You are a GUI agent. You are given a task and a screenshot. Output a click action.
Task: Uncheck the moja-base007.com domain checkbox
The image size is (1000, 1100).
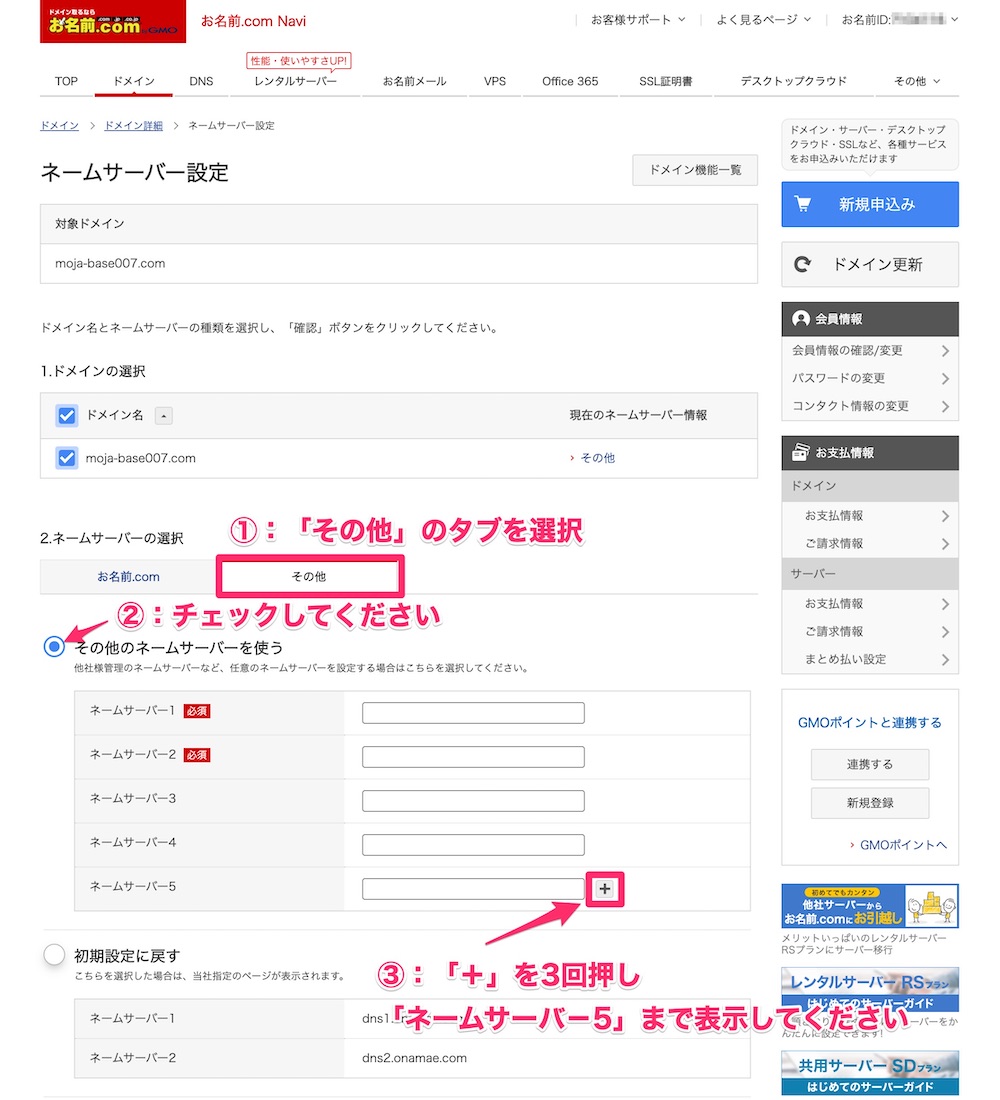[x=67, y=458]
